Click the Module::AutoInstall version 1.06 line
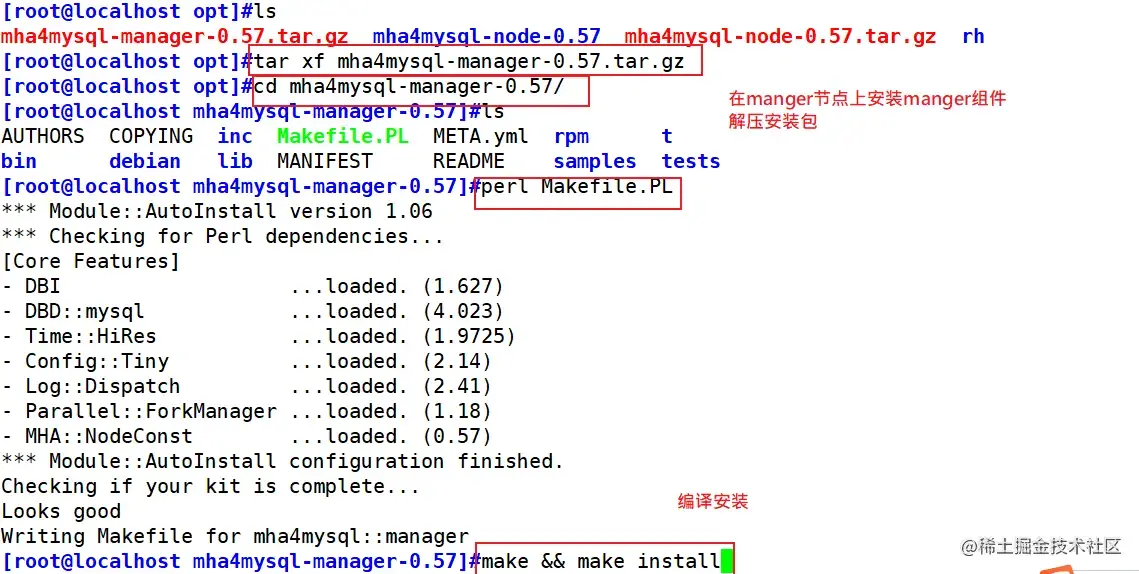 point(217,211)
